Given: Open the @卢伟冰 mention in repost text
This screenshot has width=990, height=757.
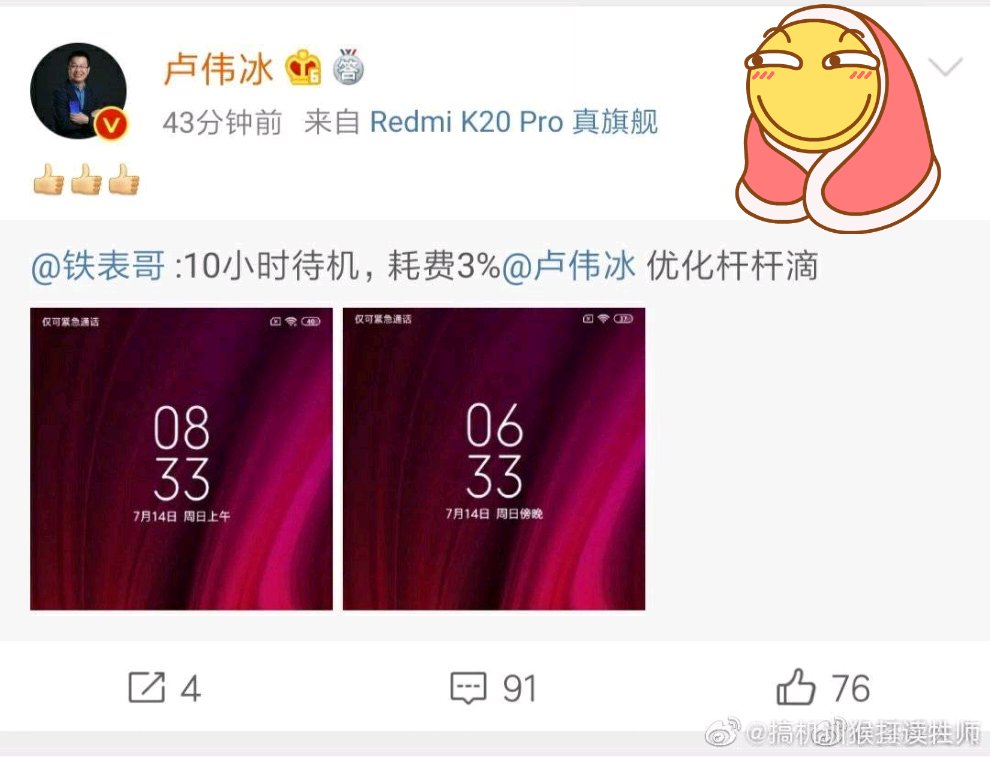Looking at the screenshot, I should click(568, 266).
